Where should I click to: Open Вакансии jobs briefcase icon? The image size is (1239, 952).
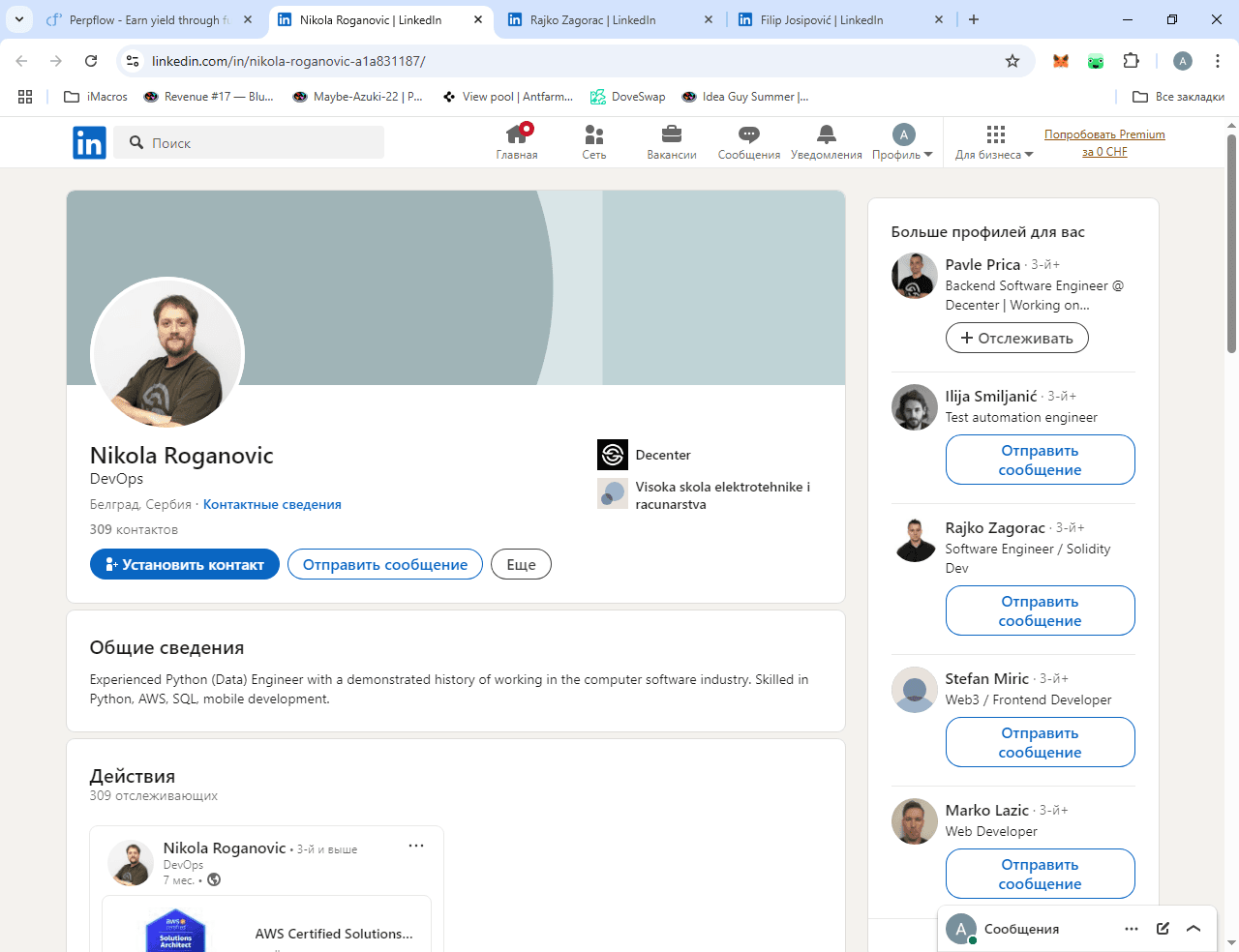pos(672,142)
